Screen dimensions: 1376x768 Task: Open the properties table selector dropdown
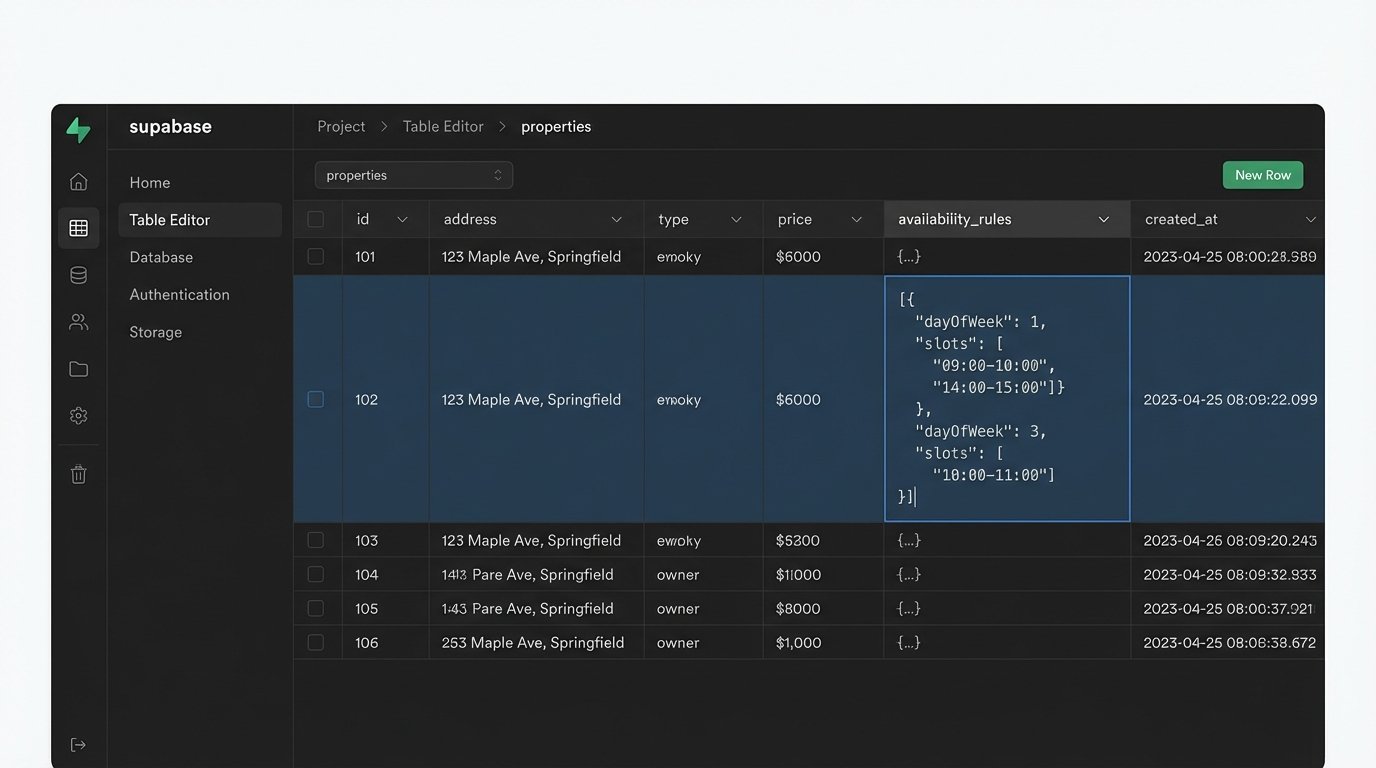coord(413,174)
